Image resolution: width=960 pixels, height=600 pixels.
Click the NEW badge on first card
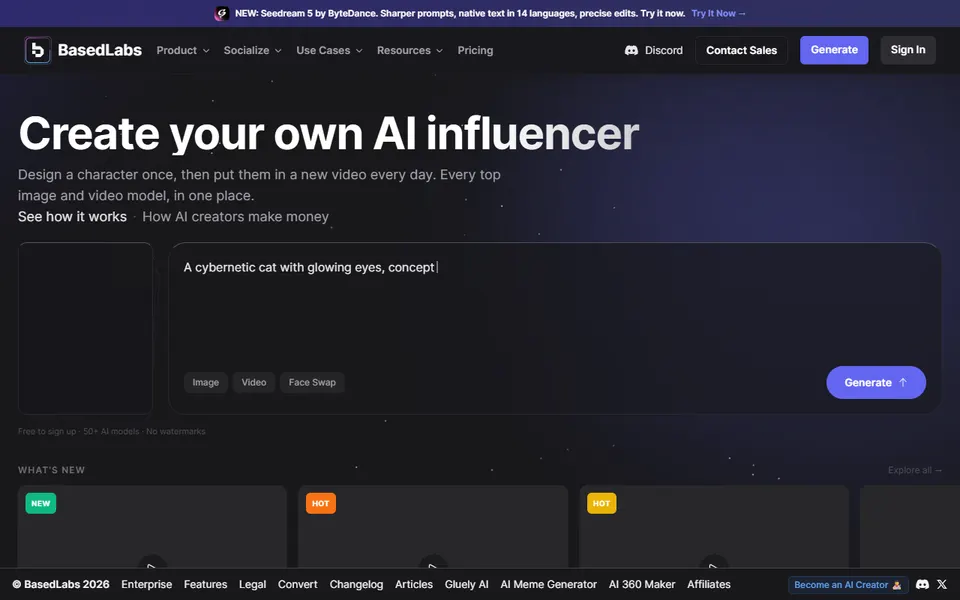pos(40,503)
